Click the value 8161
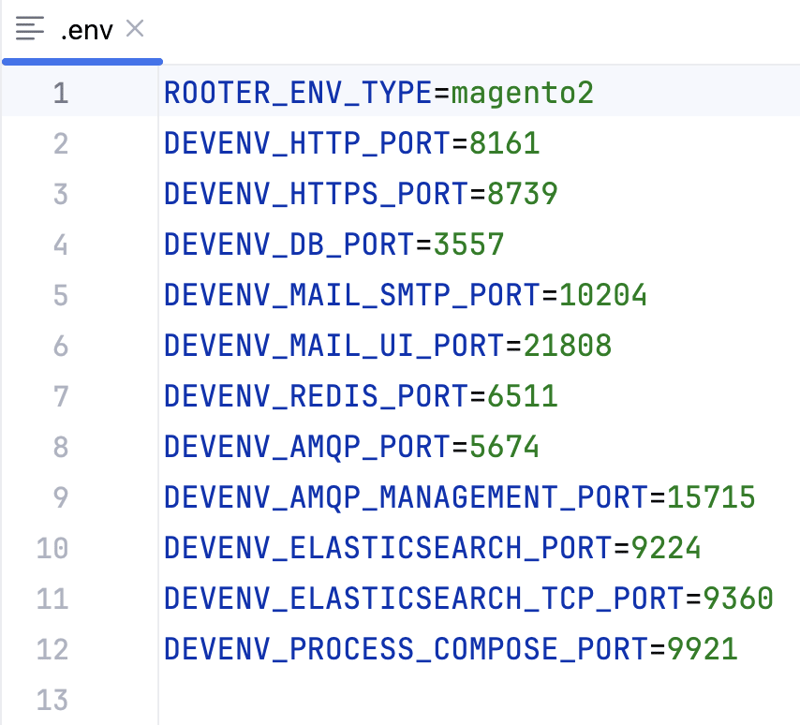This screenshot has width=800, height=725. coord(505,143)
